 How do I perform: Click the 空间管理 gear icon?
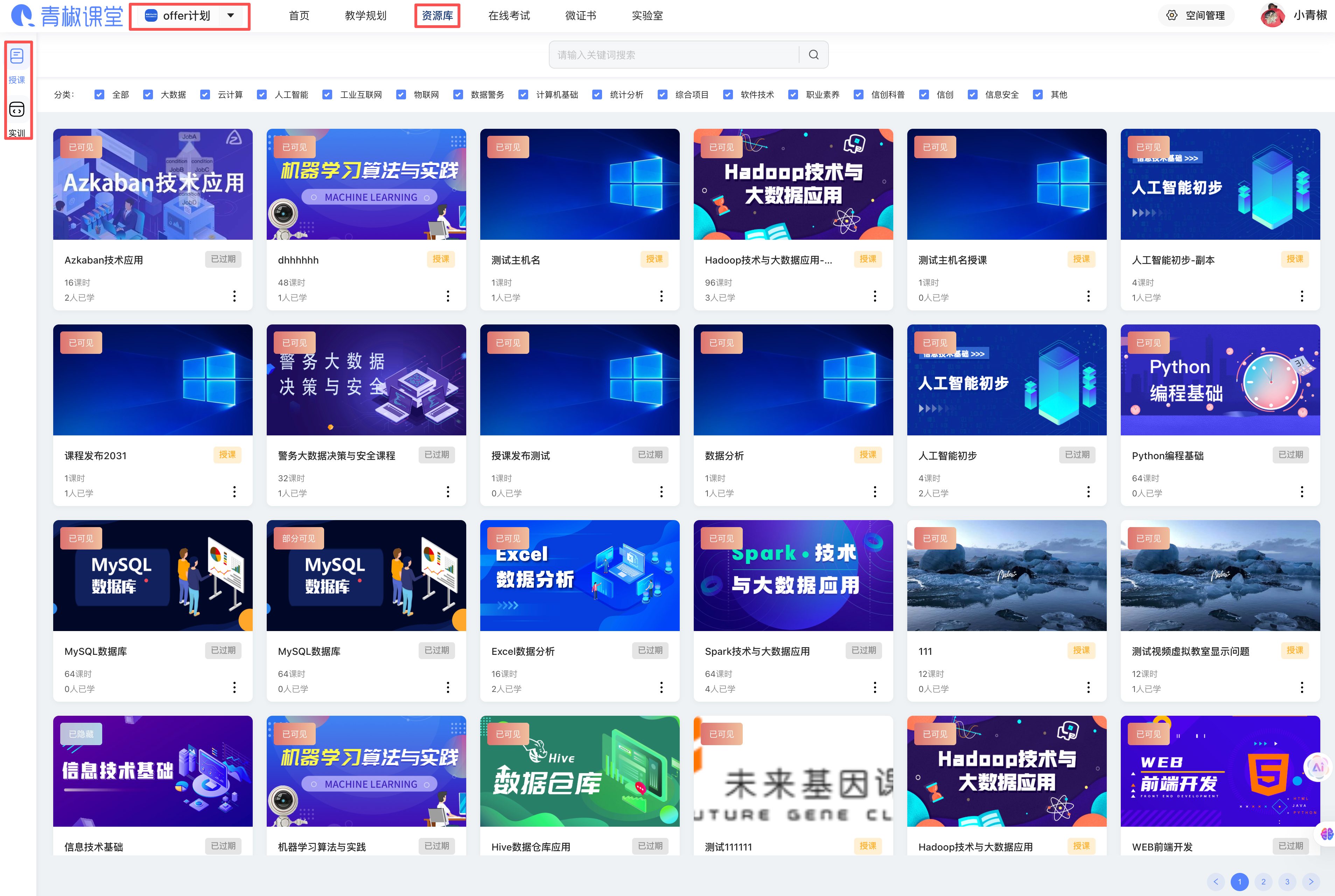tap(1172, 15)
